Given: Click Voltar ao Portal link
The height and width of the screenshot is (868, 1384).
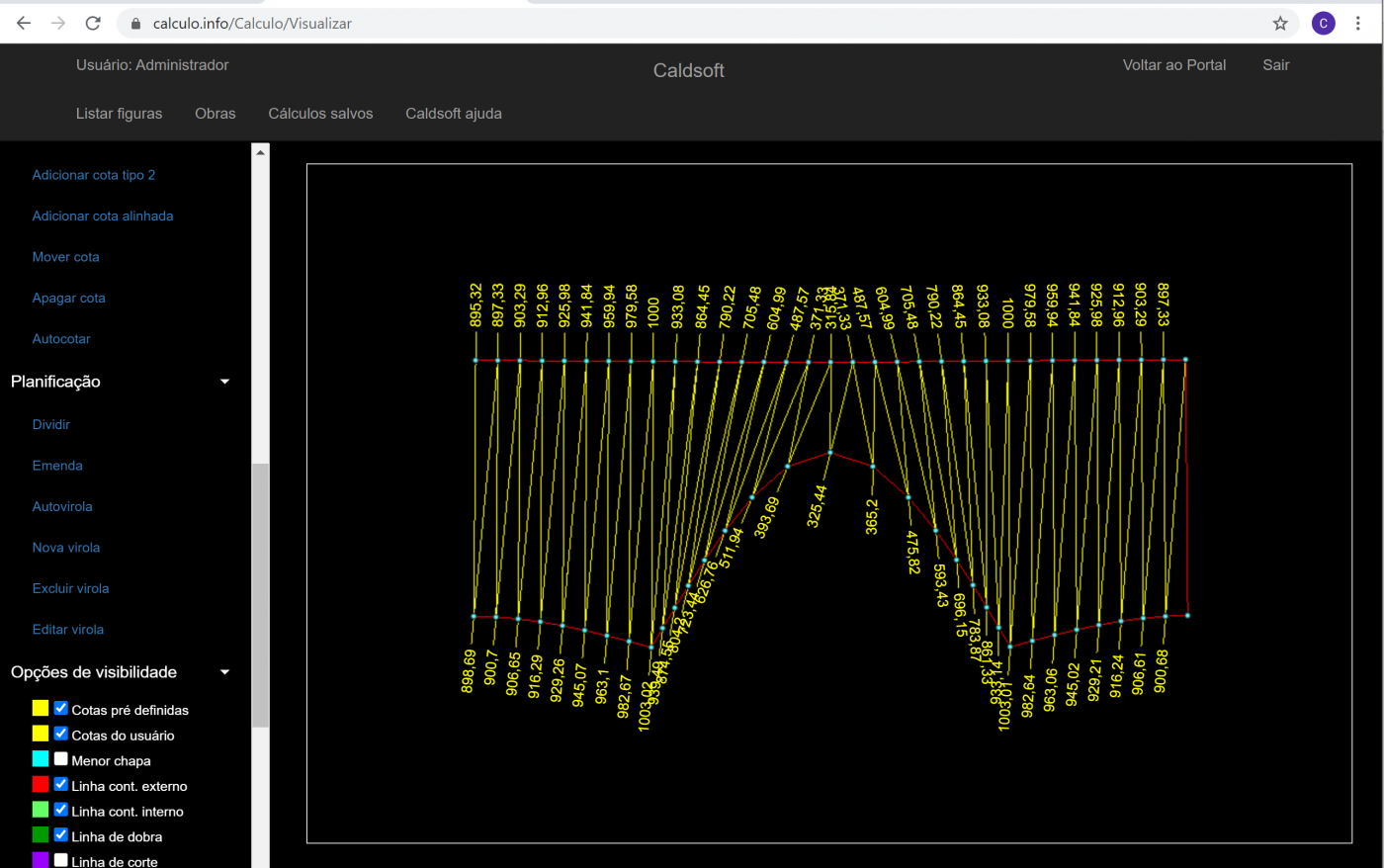Looking at the screenshot, I should 1173,65.
